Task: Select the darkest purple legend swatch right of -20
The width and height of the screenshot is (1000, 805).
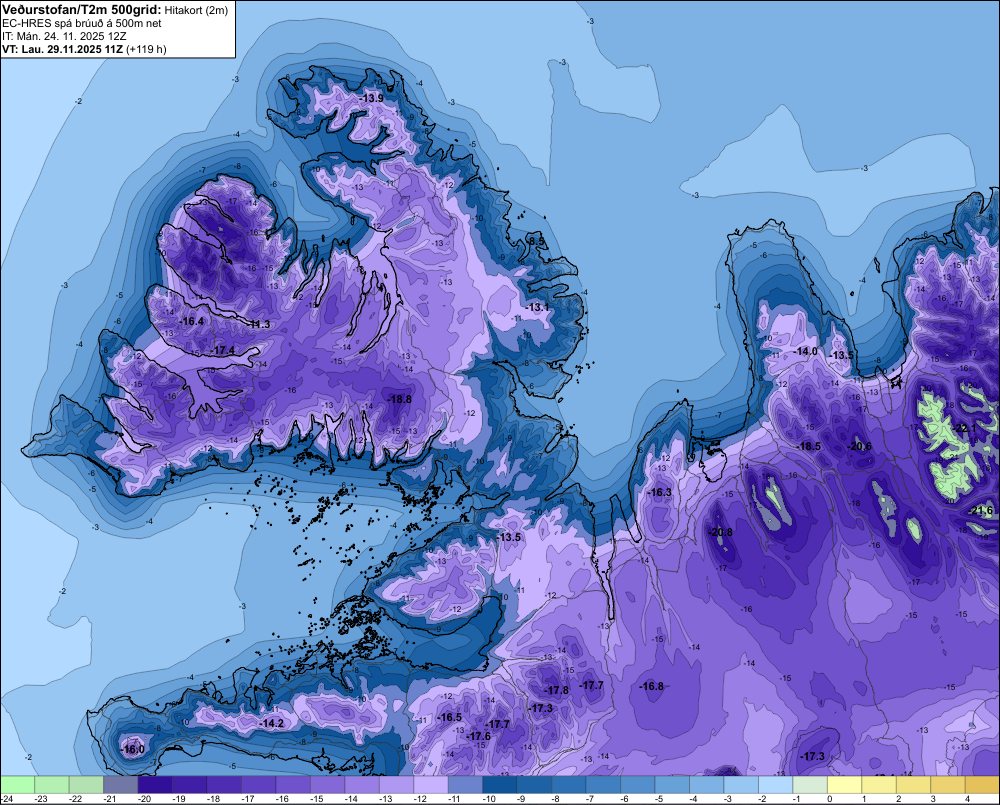Action: pos(155,784)
